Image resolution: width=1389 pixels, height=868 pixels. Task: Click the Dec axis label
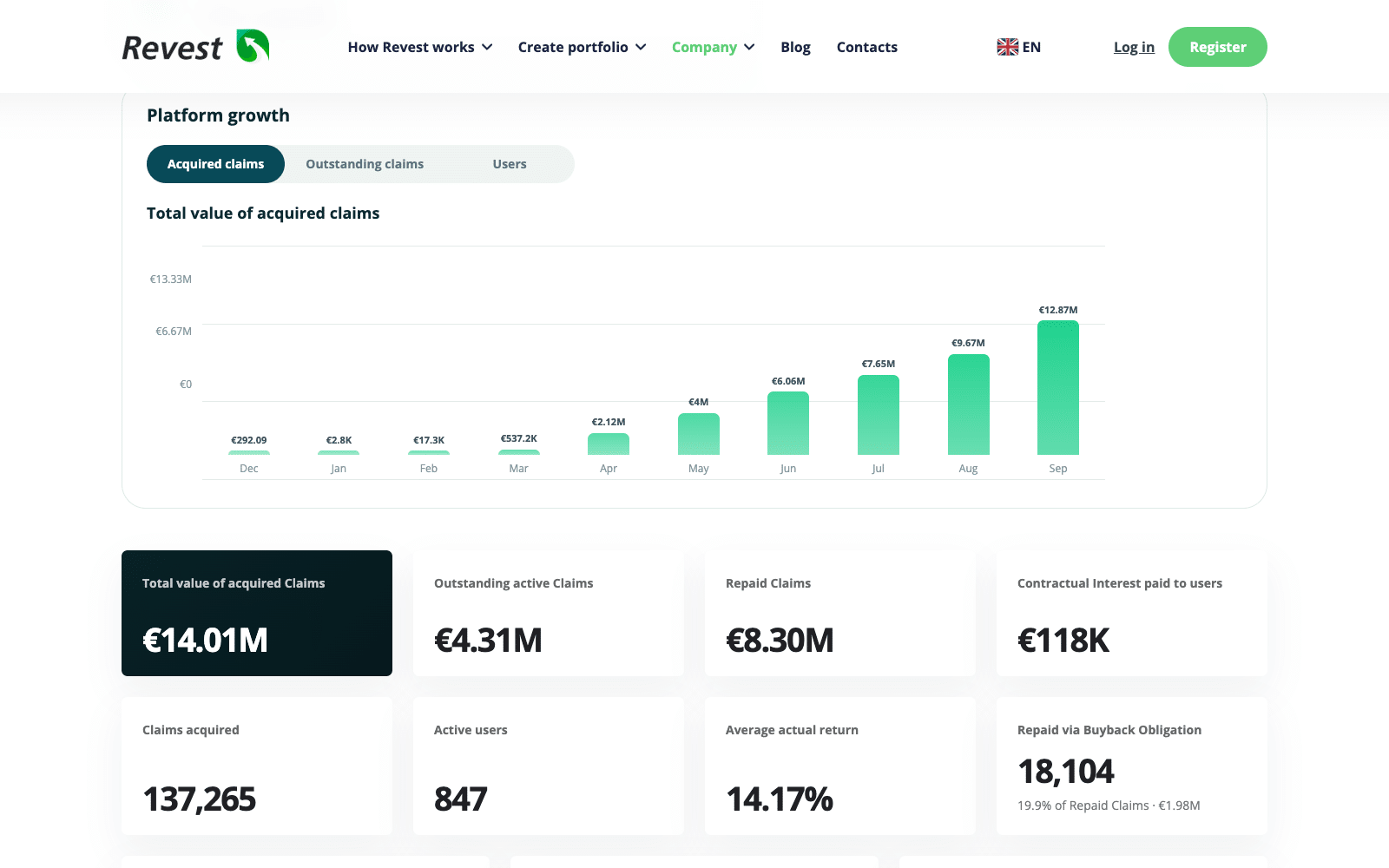click(249, 469)
